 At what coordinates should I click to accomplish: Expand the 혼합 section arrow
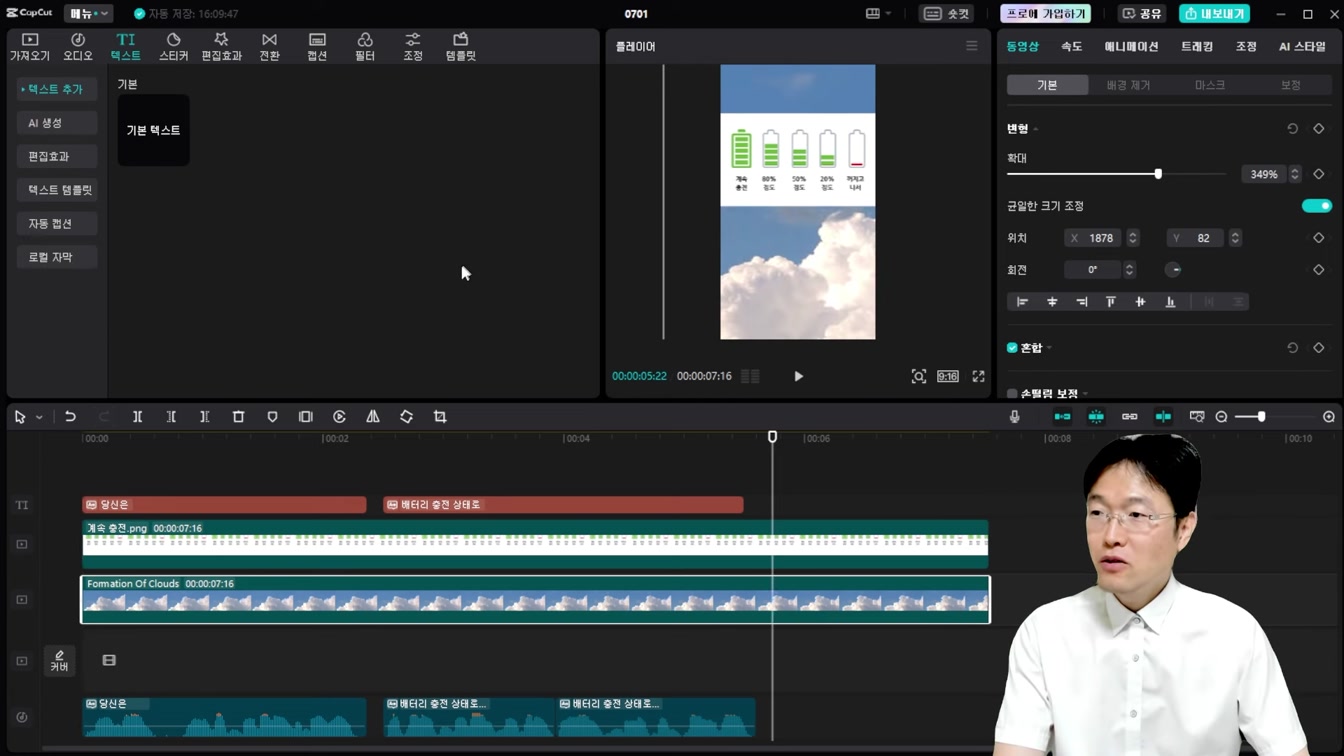[1050, 348]
